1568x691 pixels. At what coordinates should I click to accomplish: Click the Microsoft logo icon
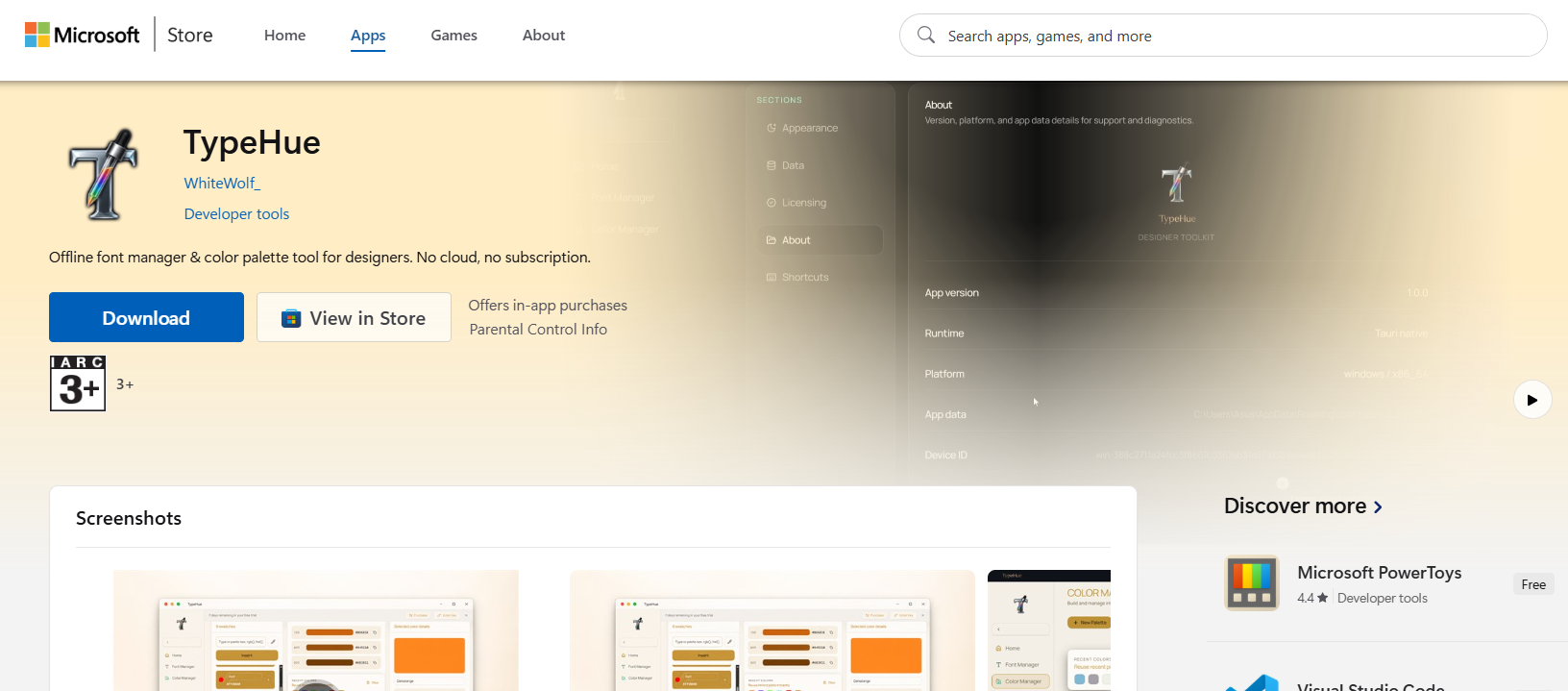tap(37, 35)
